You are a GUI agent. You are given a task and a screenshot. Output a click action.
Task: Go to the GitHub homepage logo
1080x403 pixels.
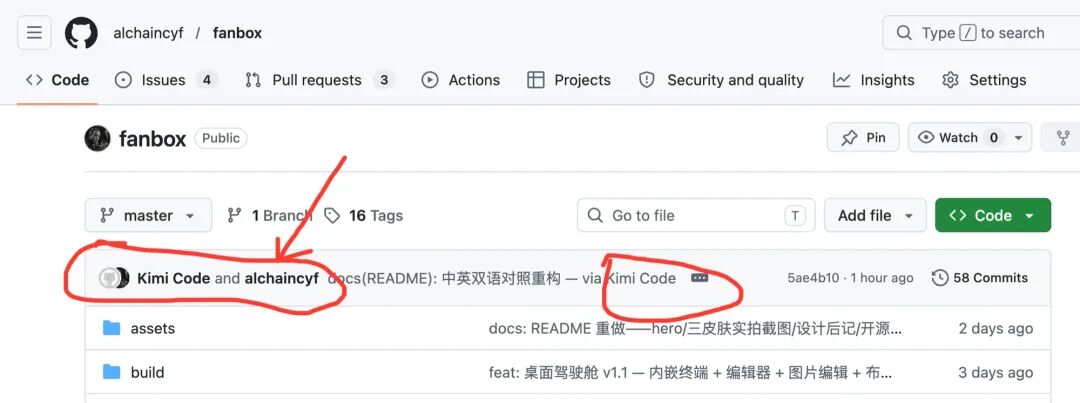pyautogui.click(x=81, y=32)
